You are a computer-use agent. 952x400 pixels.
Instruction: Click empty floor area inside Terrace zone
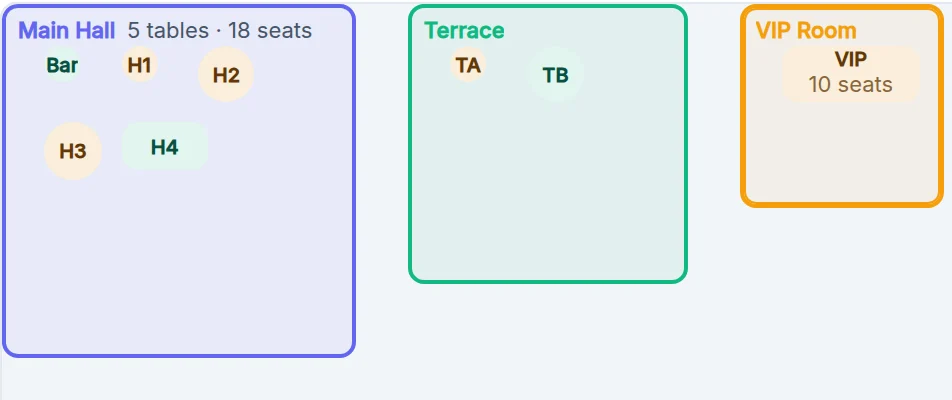coord(546,194)
